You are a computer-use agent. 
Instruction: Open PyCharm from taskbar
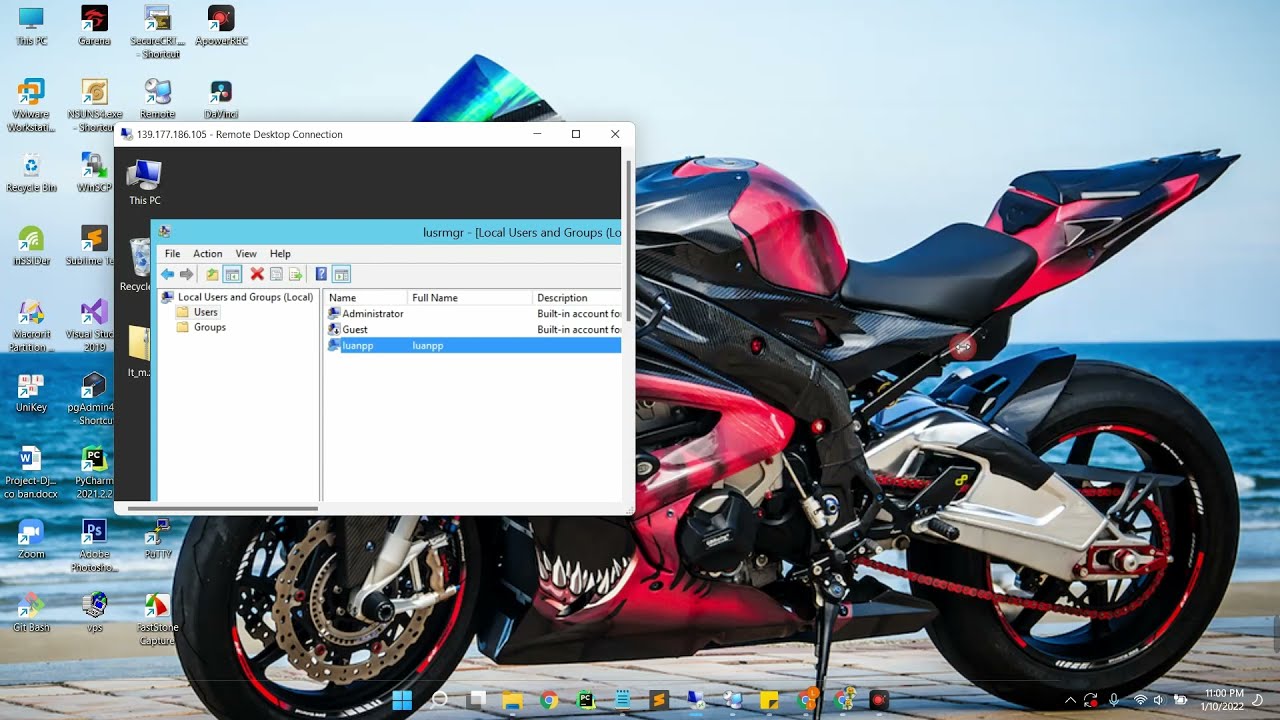(x=586, y=700)
